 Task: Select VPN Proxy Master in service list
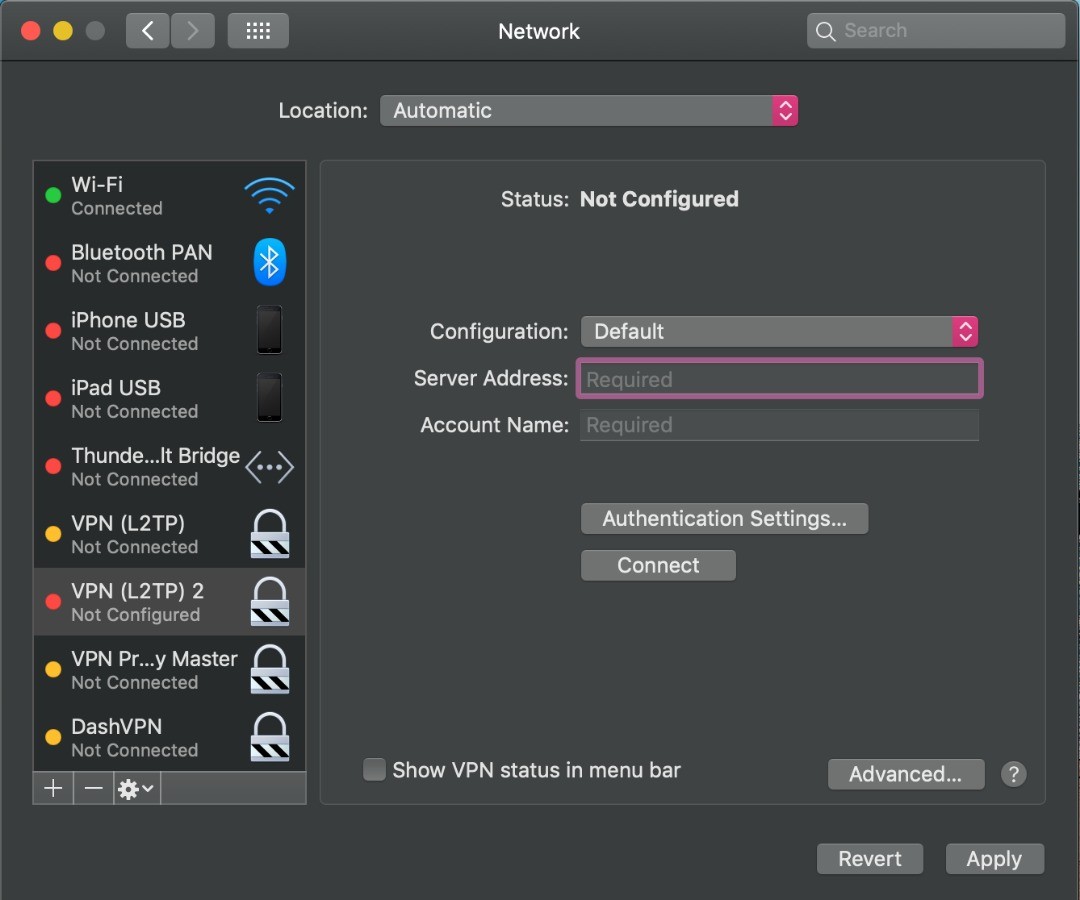click(154, 669)
